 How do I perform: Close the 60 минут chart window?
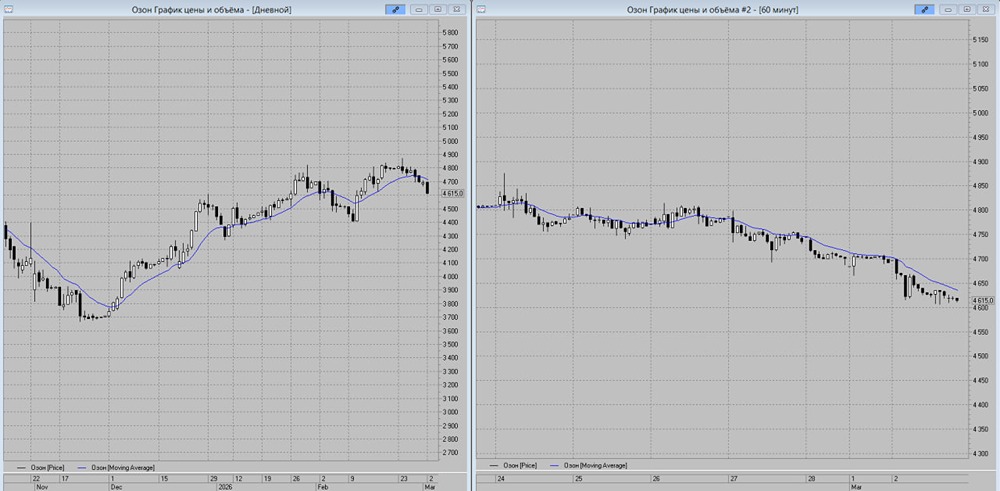(x=986, y=10)
